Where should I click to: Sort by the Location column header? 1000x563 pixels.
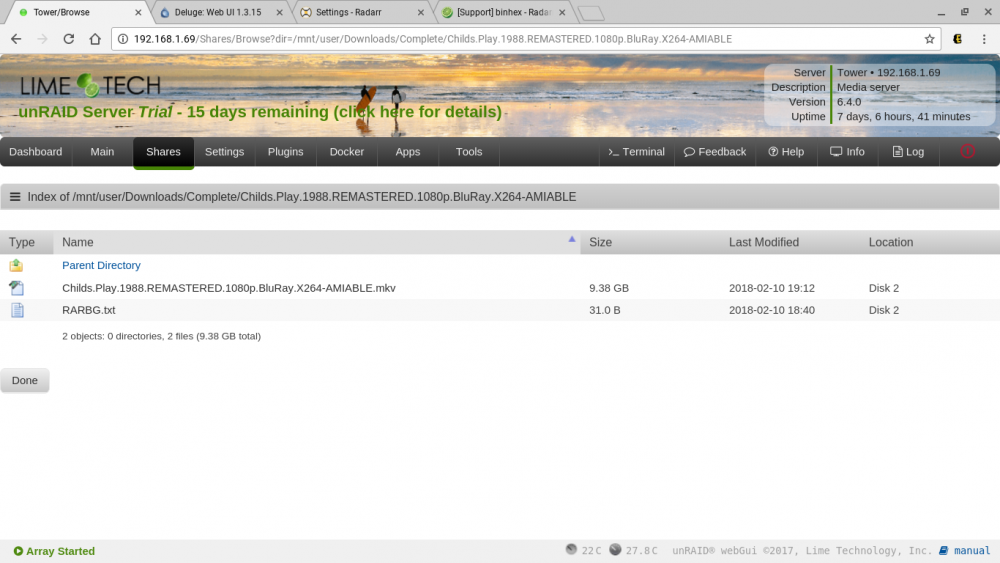(930, 242)
